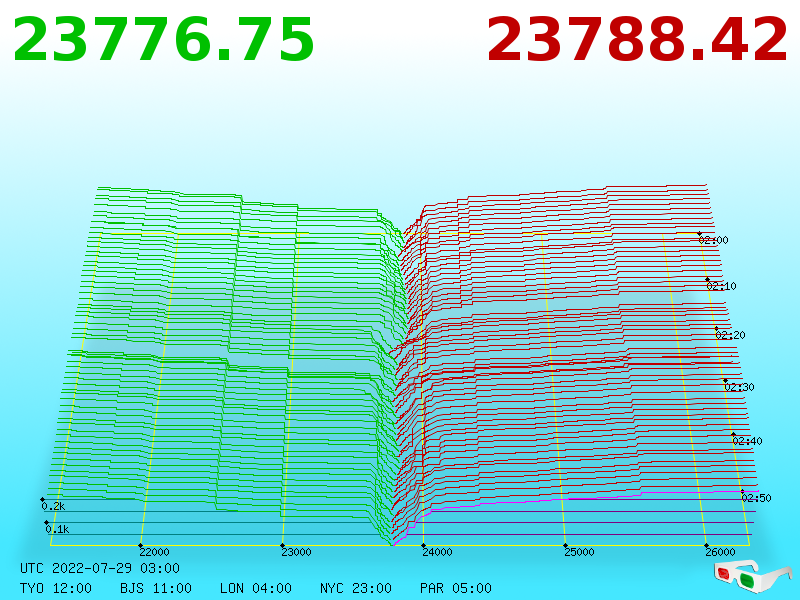This screenshot has height=600, width=800.
Task: Click the 02:40 time axis marker
Action: (747, 441)
